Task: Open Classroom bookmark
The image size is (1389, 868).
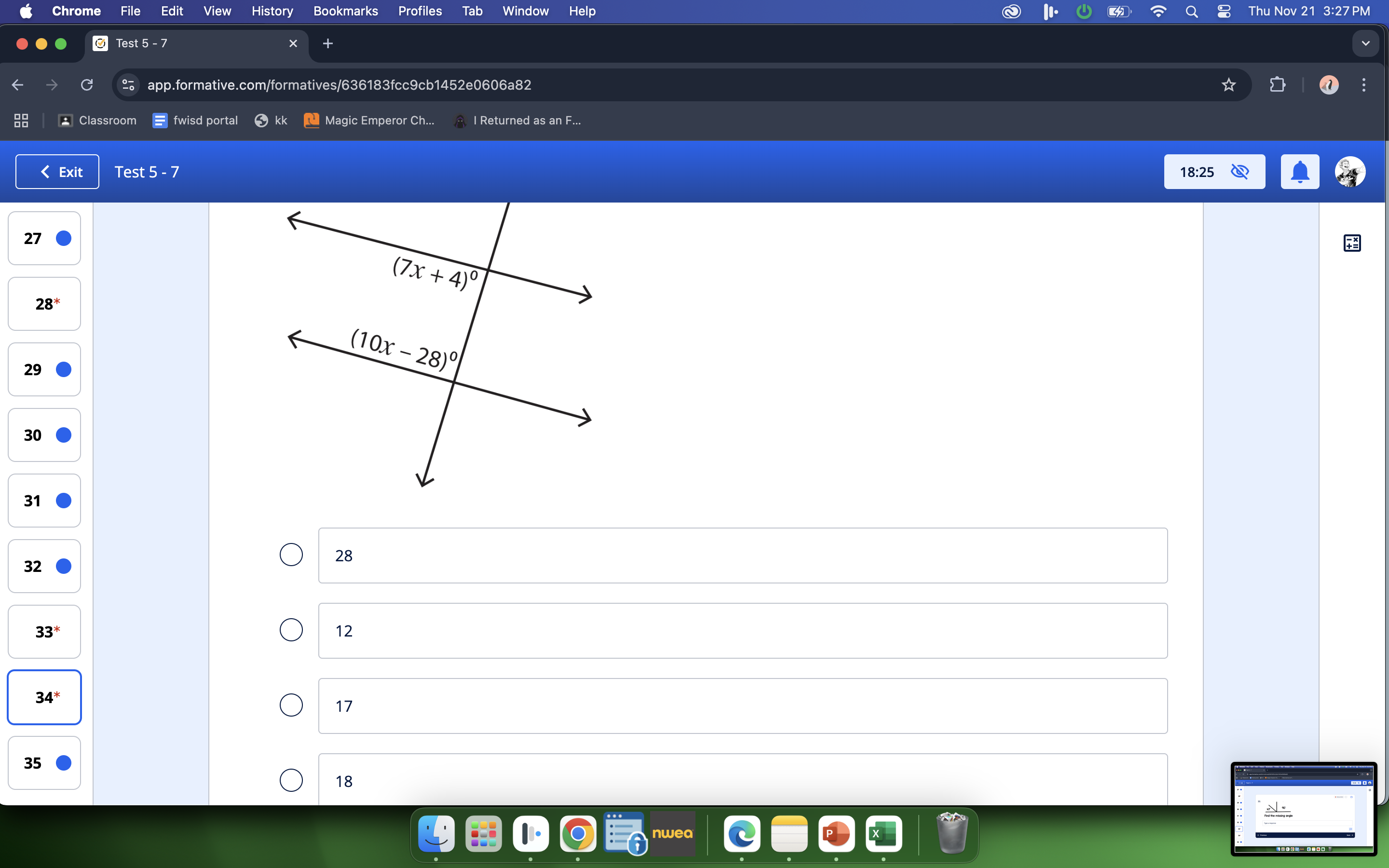Action: 97,121
